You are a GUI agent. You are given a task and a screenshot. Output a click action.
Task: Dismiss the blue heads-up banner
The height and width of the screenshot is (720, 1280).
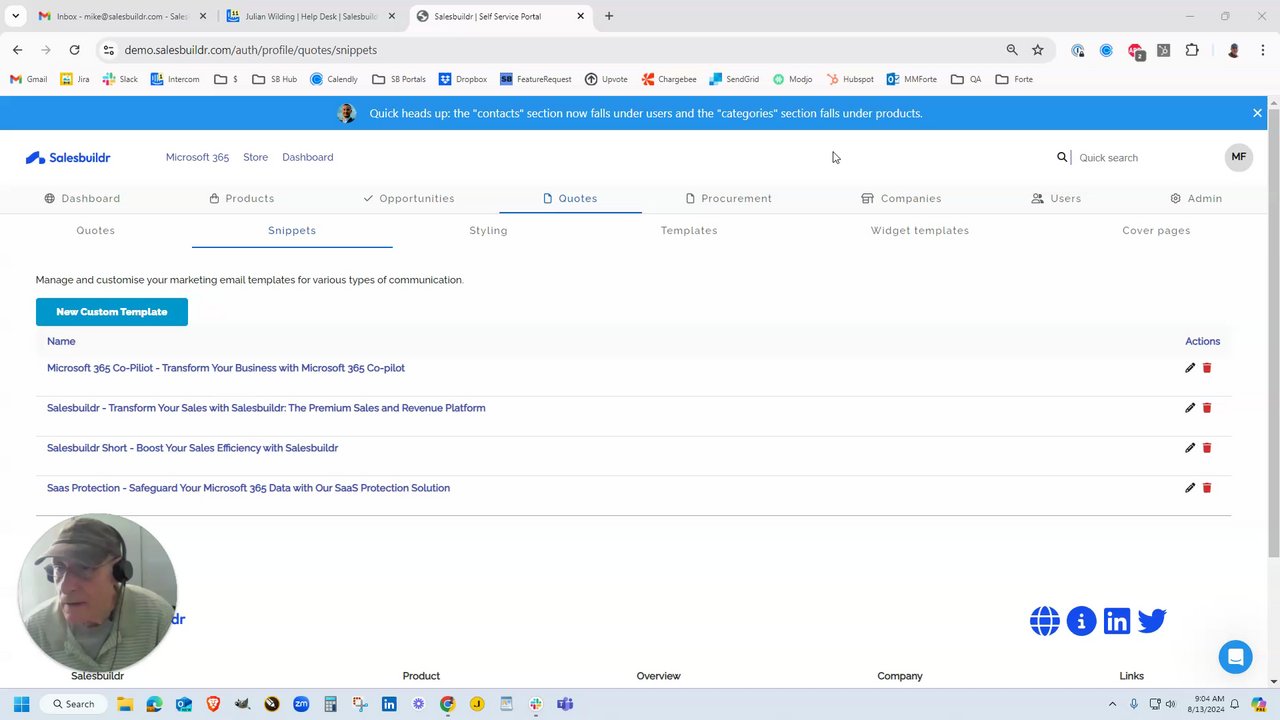click(x=1257, y=113)
